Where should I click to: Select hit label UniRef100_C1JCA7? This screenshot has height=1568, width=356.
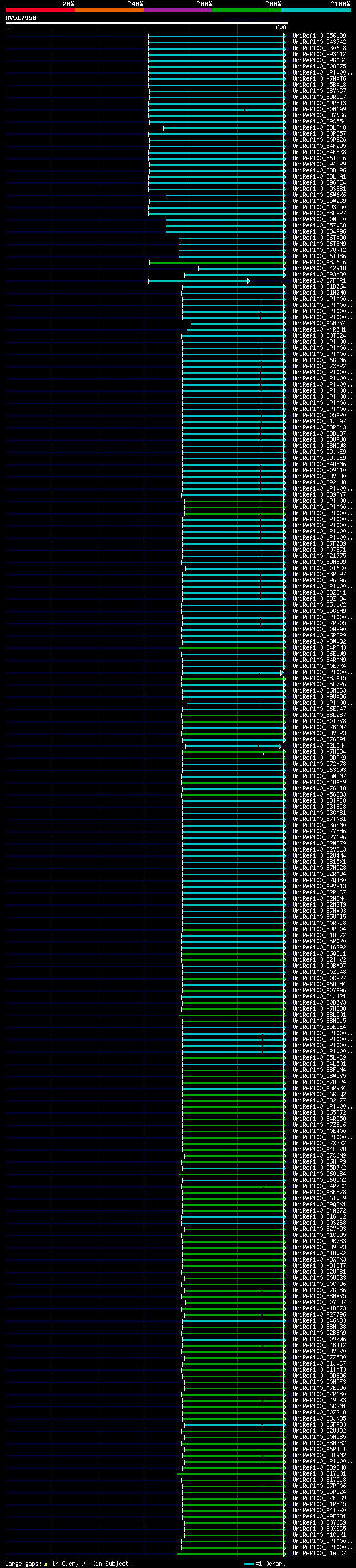point(319,421)
